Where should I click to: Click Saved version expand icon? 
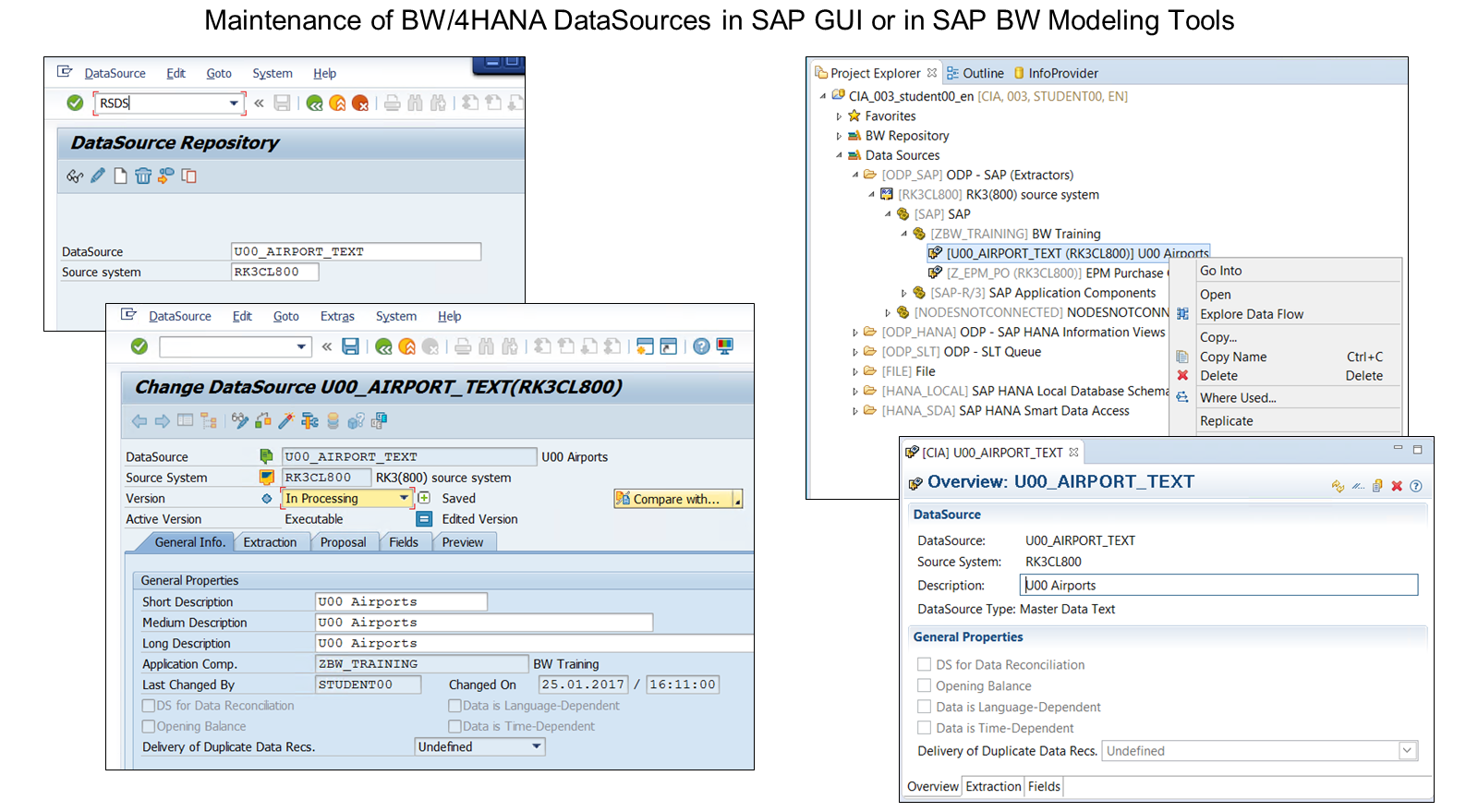(424, 498)
